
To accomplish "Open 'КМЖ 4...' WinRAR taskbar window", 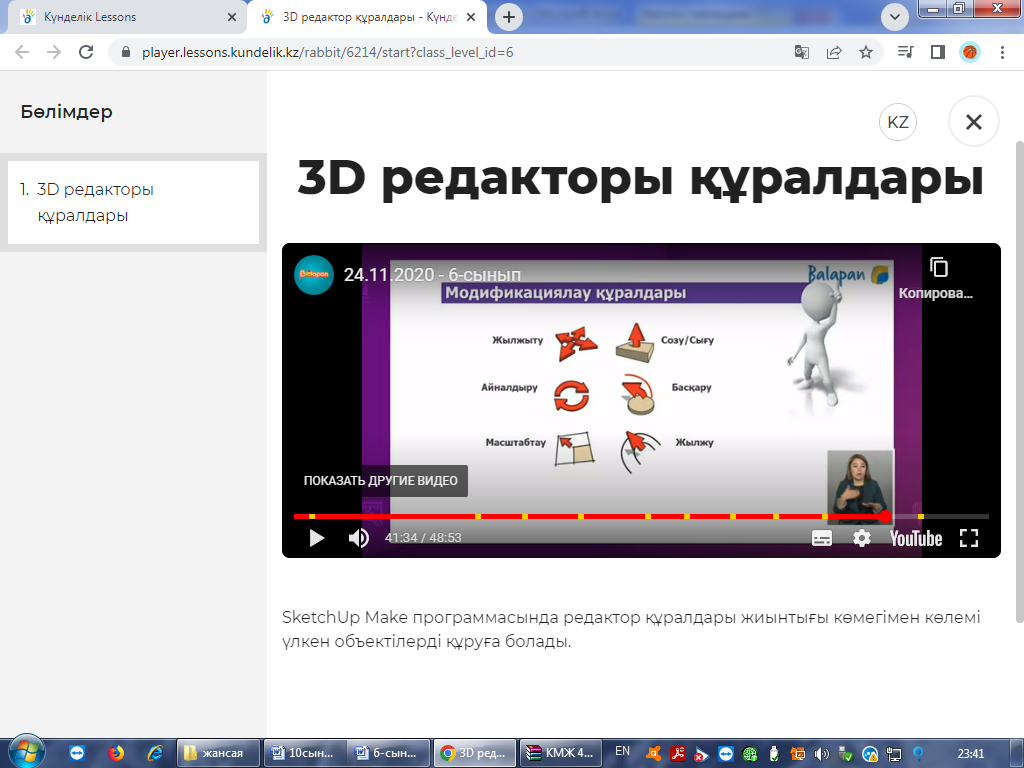I will (560, 753).
